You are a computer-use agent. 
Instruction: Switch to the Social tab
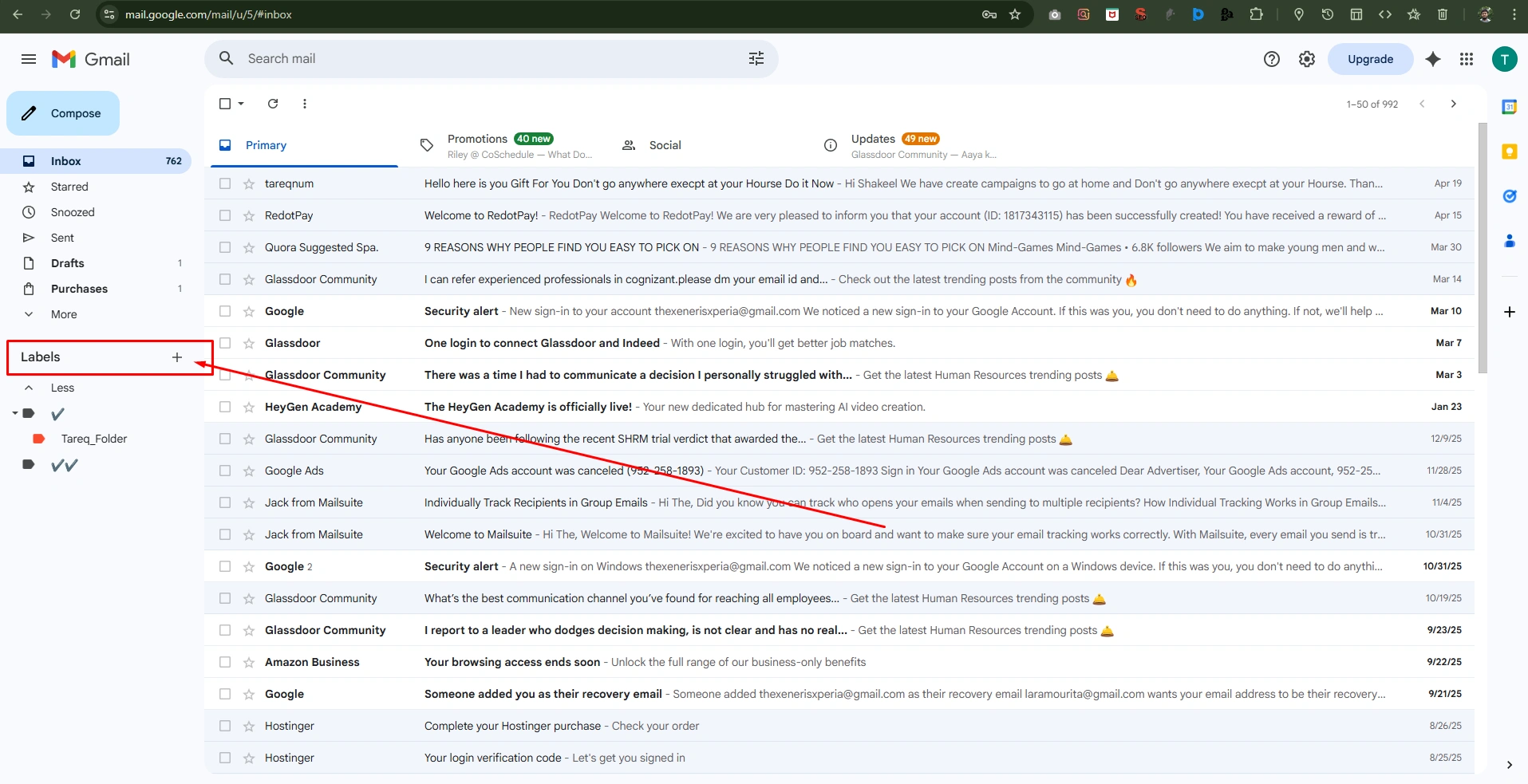tap(665, 145)
